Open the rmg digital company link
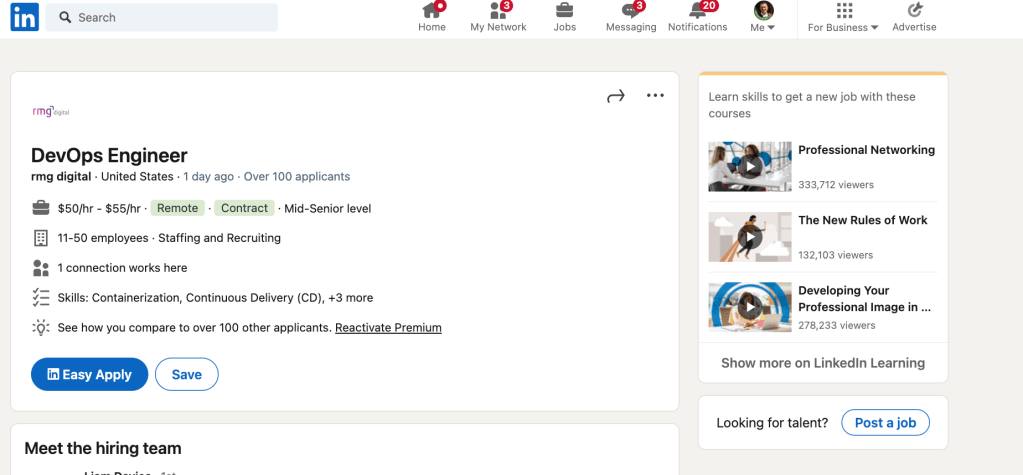1023x475 pixels. pos(61,176)
